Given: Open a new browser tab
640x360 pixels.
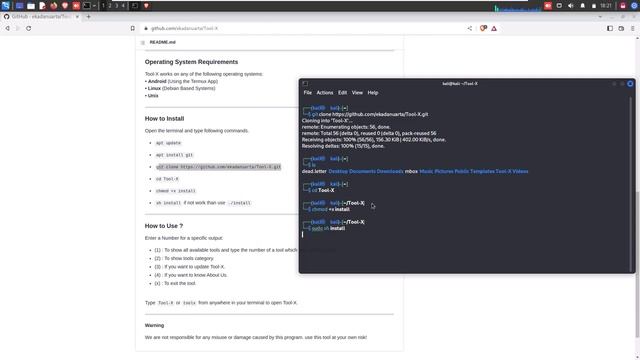Looking at the screenshot, I should click(89, 17).
